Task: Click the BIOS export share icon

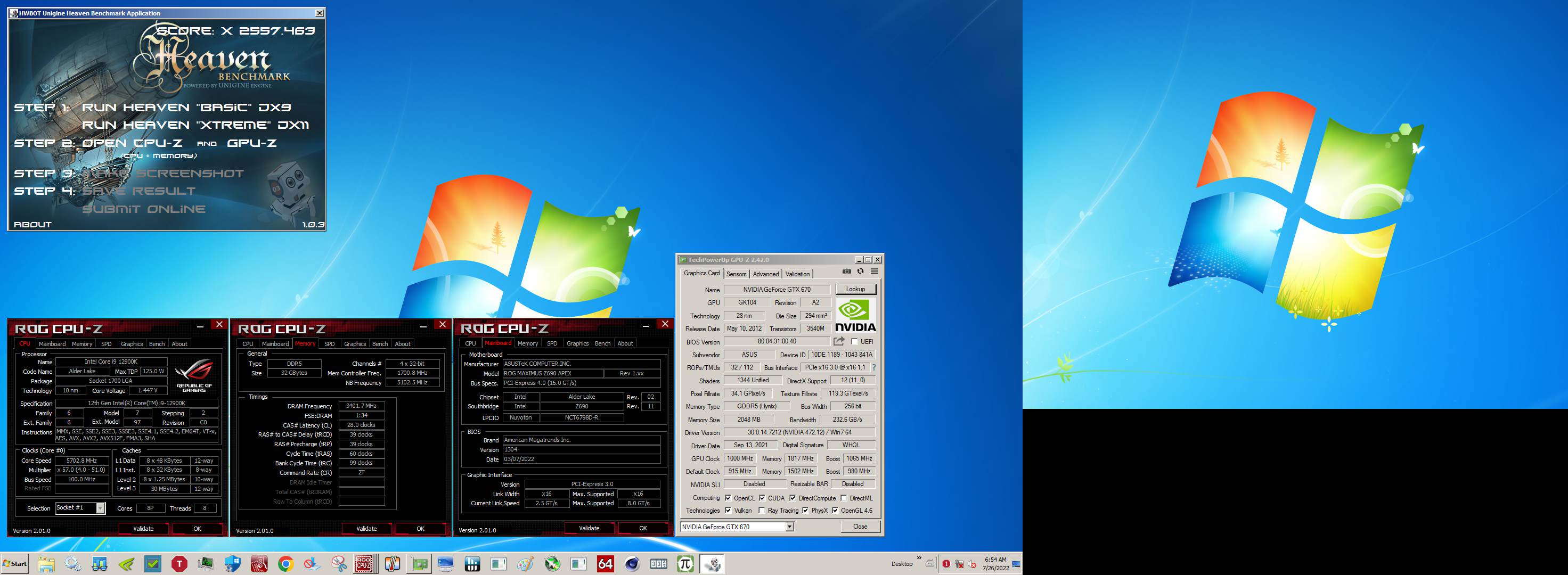Action: tap(839, 341)
